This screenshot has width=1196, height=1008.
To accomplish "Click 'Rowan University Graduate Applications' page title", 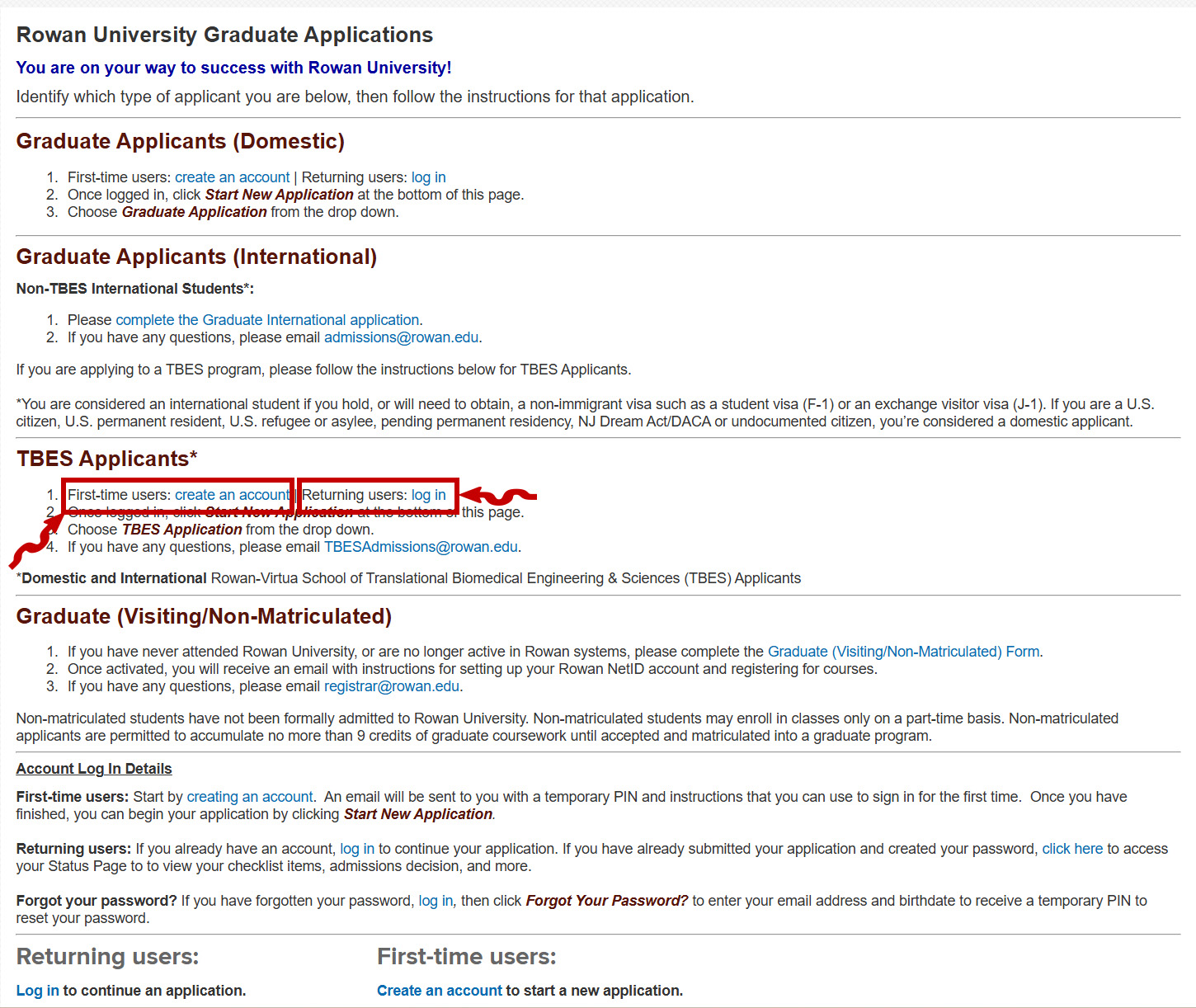I will (x=224, y=35).
